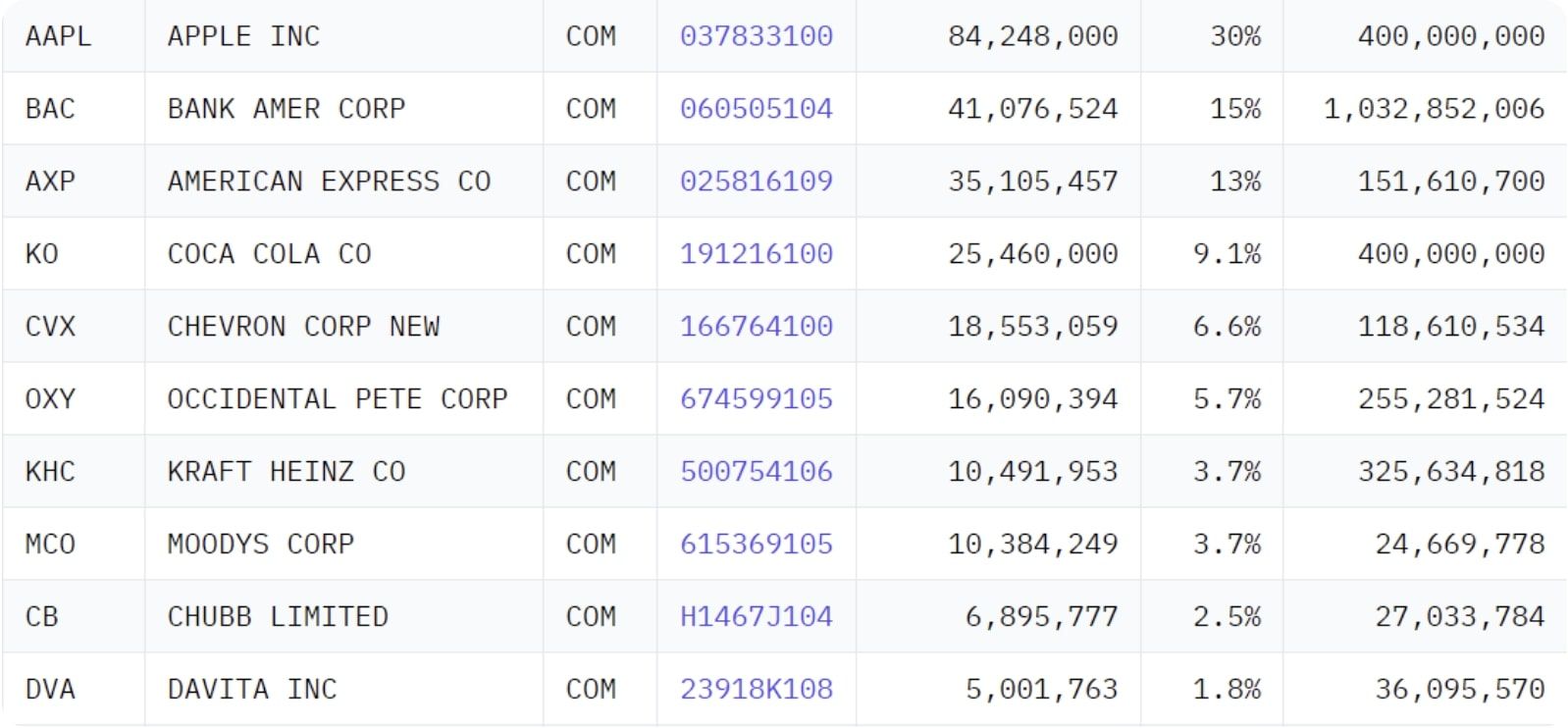
Task: Click the CHUBB LIMITED company name
Action: 278,617
